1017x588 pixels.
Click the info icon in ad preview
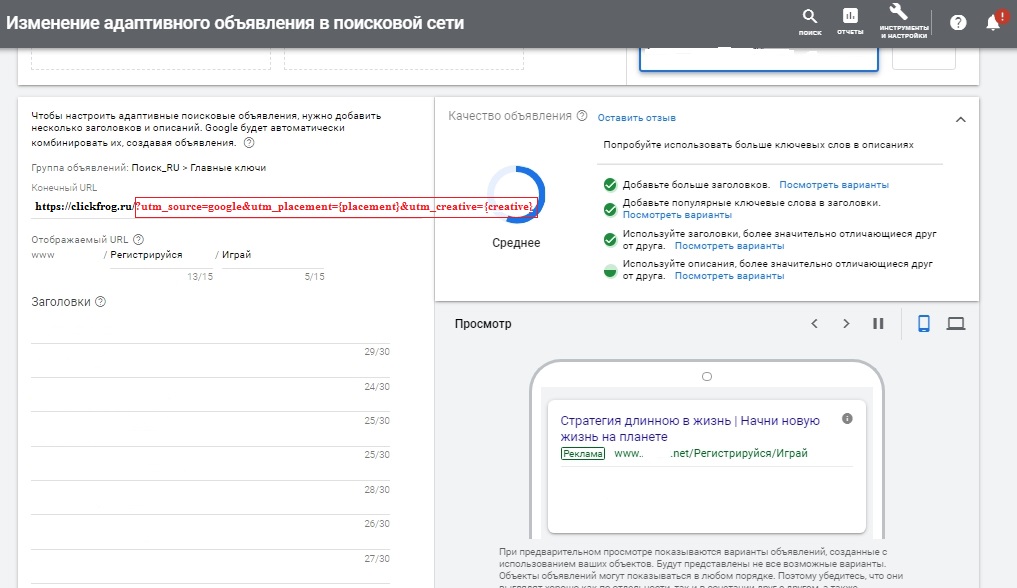coord(847,418)
